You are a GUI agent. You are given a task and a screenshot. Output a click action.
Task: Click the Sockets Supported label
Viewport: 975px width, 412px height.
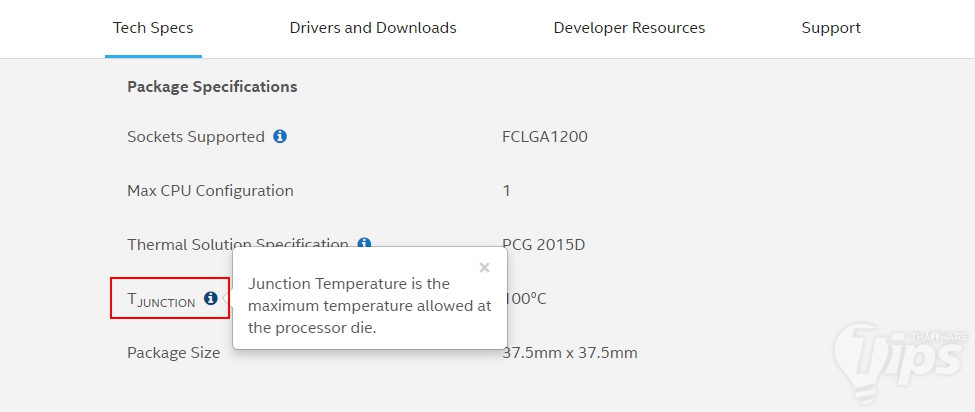[196, 137]
